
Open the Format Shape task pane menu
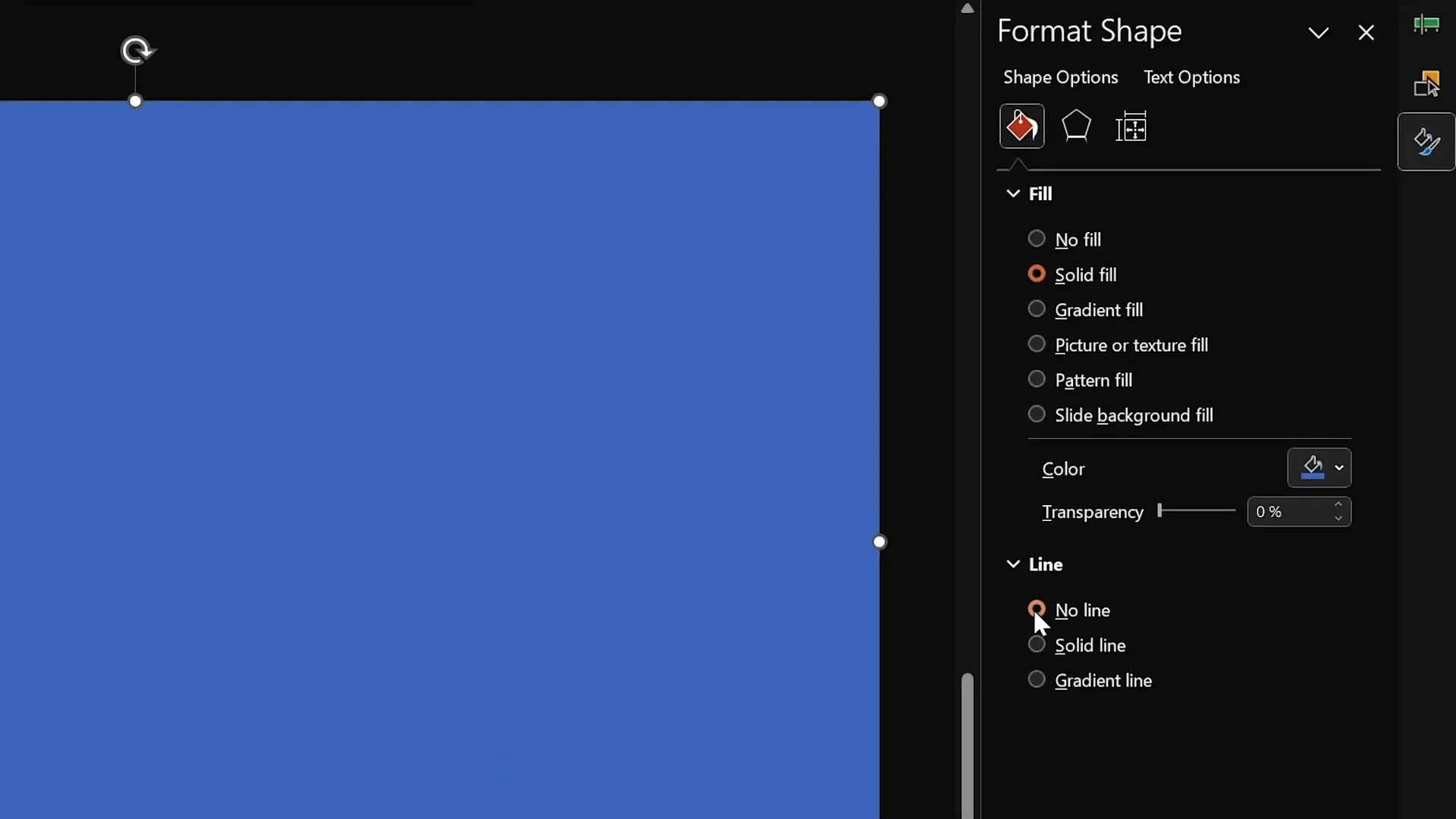(1319, 33)
